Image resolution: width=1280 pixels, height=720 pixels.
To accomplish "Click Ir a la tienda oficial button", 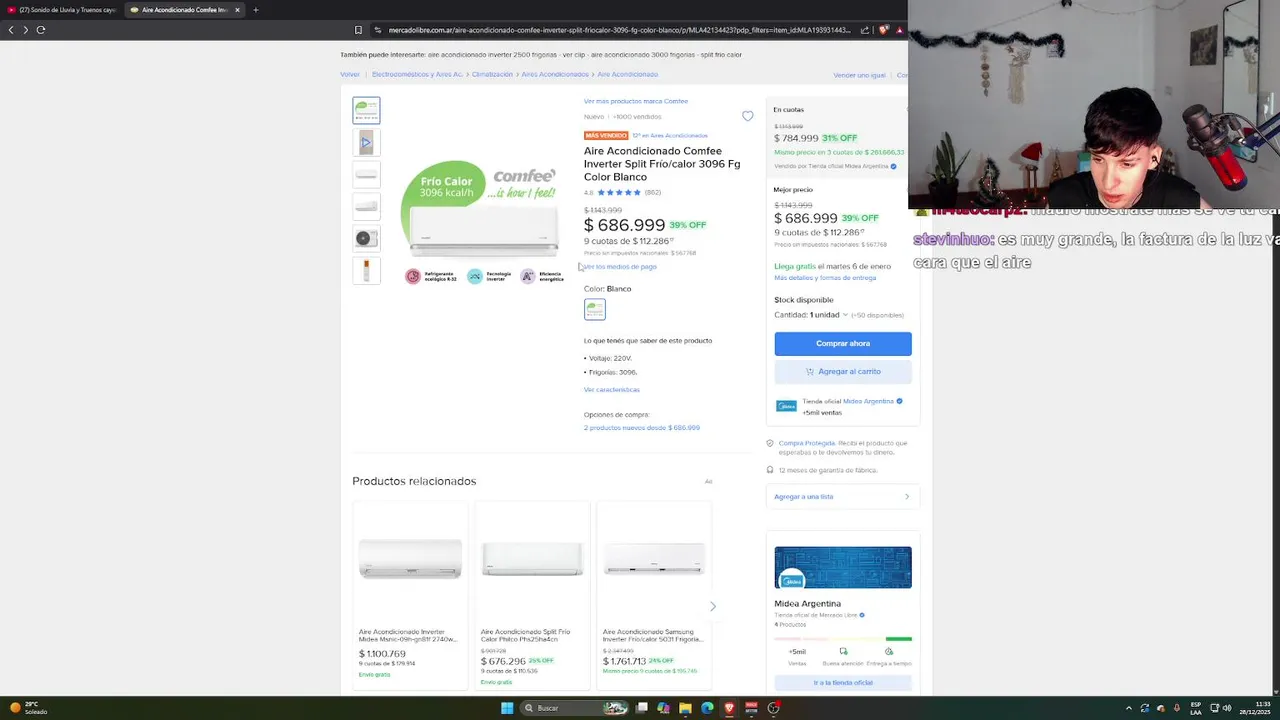I will (x=843, y=683).
